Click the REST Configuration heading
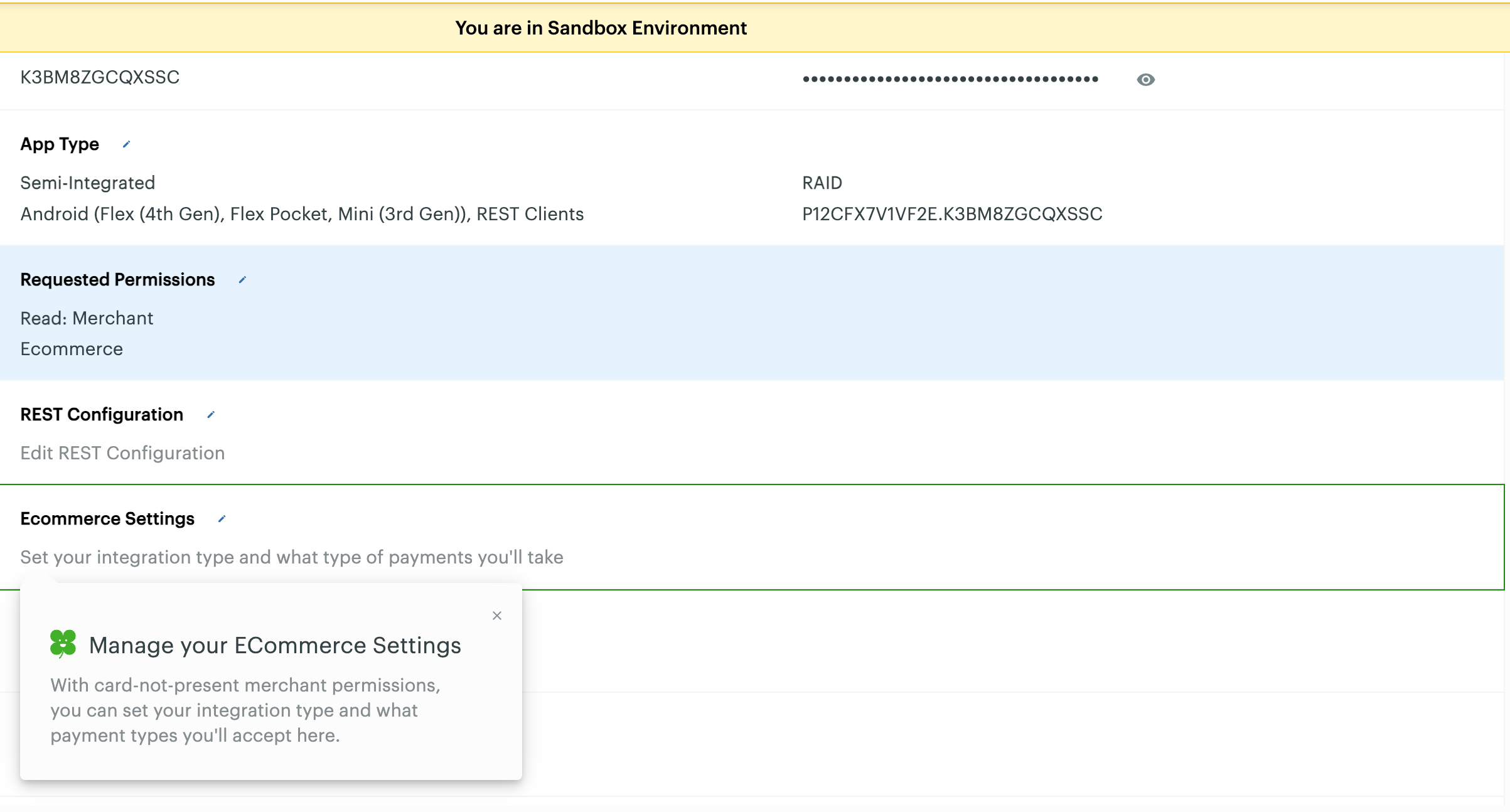Viewport: 1510px width, 812px height. pyautogui.click(x=102, y=415)
